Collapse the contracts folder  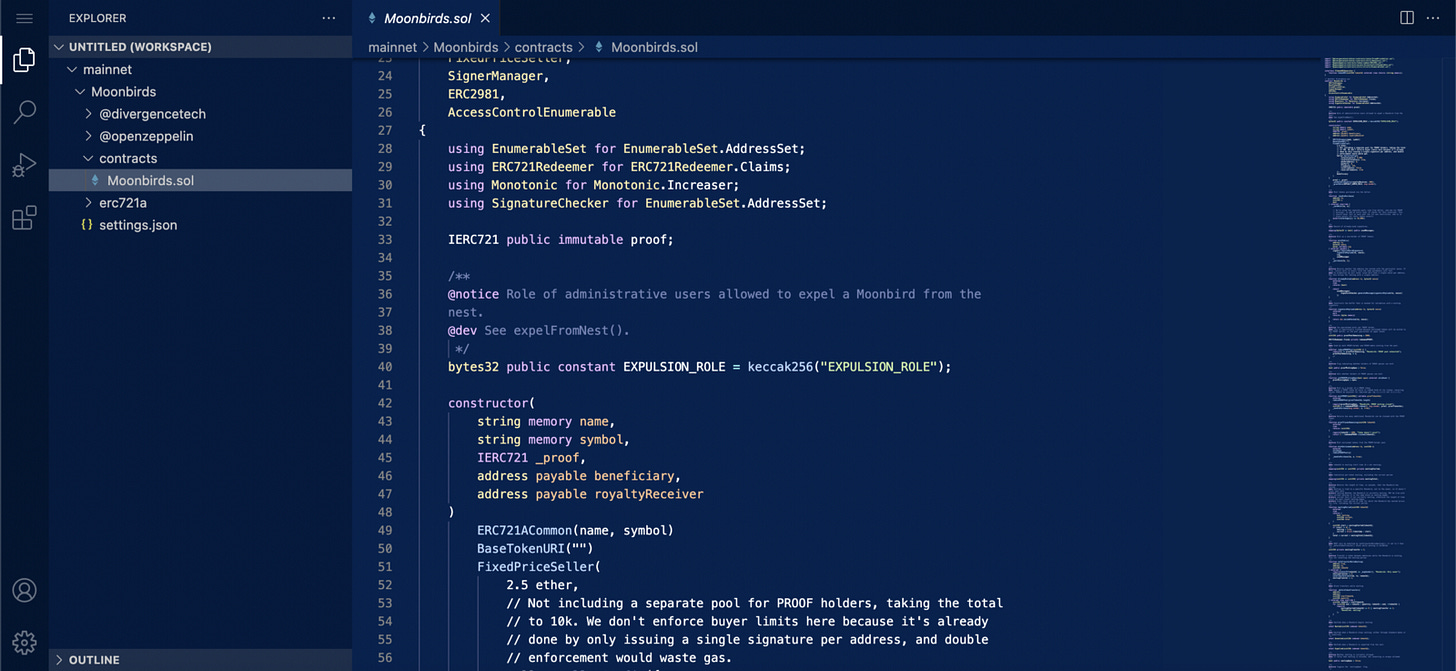click(200, 158)
